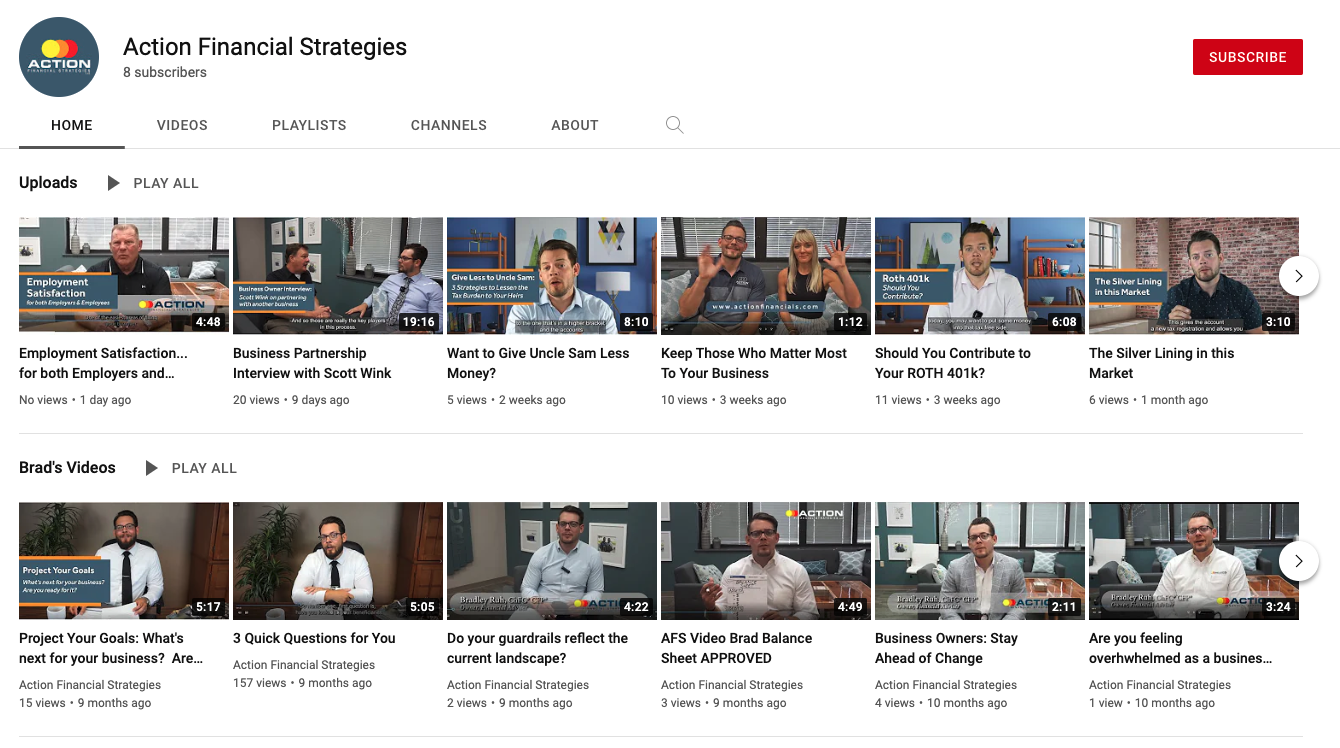Open the Brad's Videos section heading
Screen dimensions: 1340x748
(67, 467)
